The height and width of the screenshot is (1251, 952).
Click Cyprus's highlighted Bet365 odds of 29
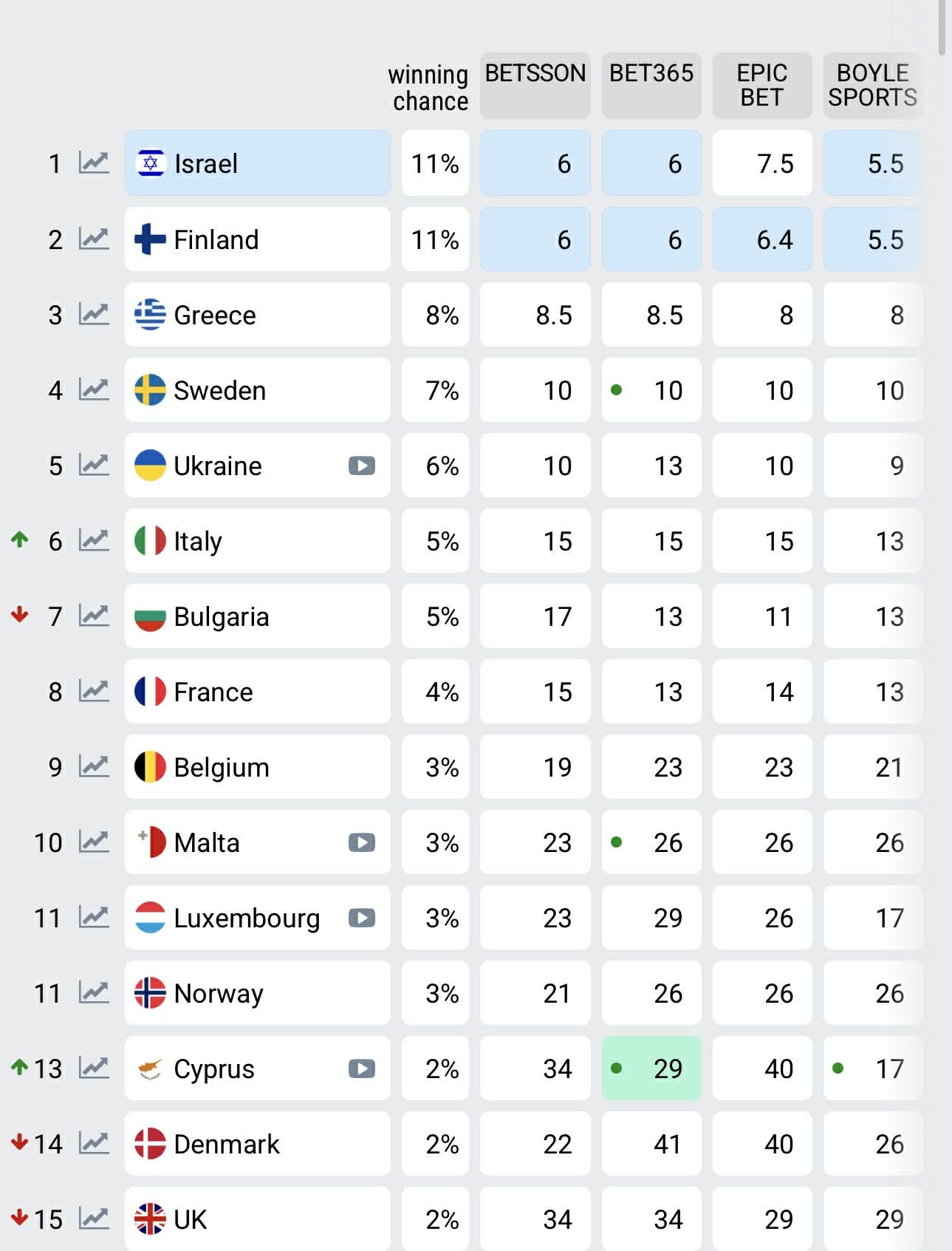tap(651, 1068)
